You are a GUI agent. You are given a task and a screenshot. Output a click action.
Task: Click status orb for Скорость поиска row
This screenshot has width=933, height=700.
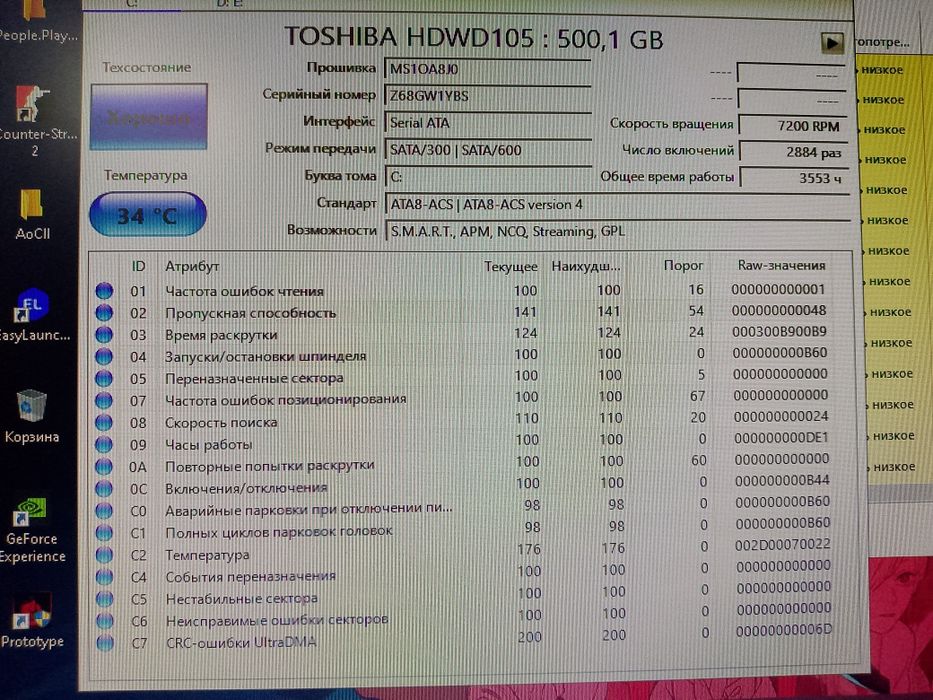[104, 422]
